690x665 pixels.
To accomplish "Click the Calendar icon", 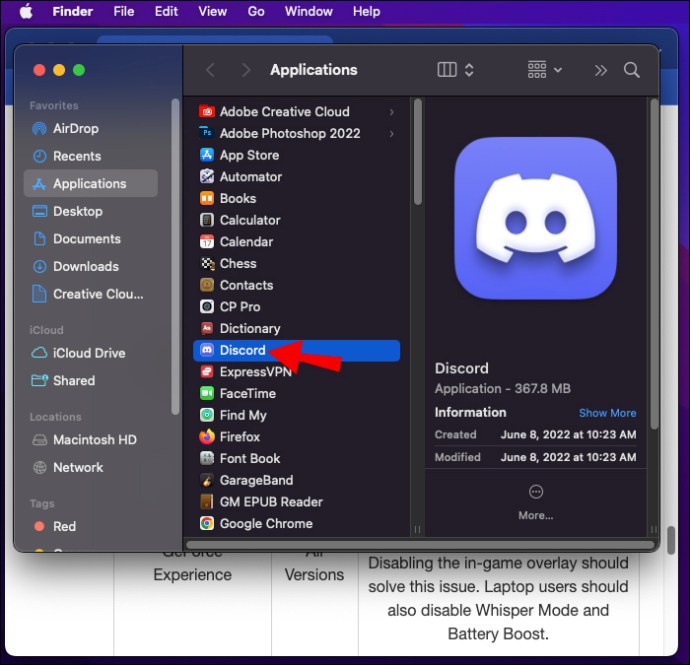I will click(x=207, y=242).
